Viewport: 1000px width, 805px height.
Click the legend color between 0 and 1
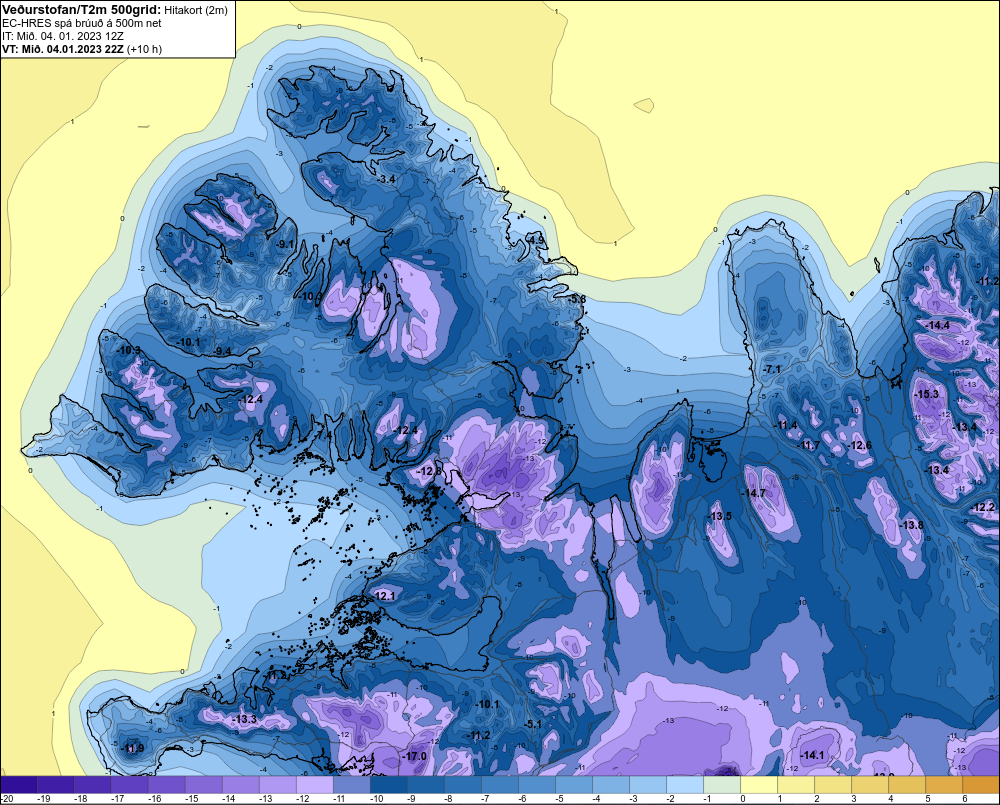point(758,785)
